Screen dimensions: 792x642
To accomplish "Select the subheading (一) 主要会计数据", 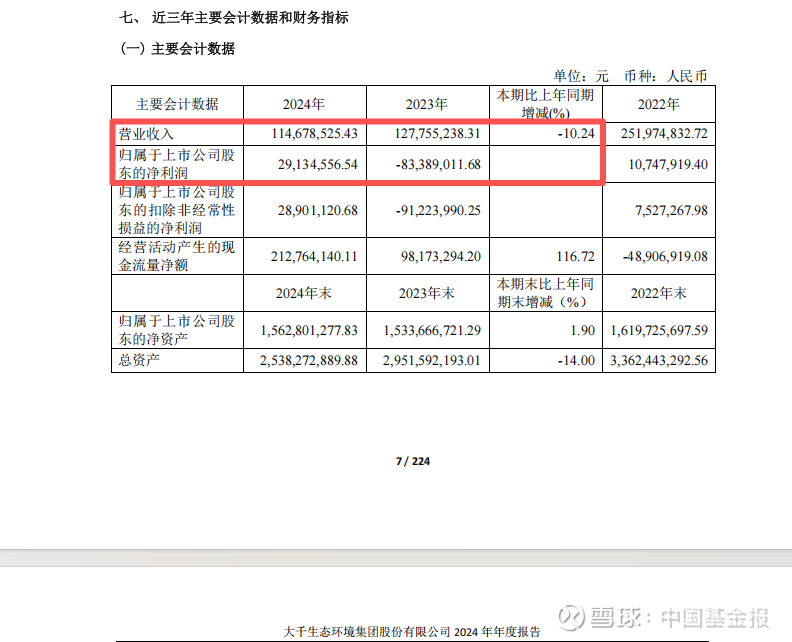I will pyautogui.click(x=178, y=49).
